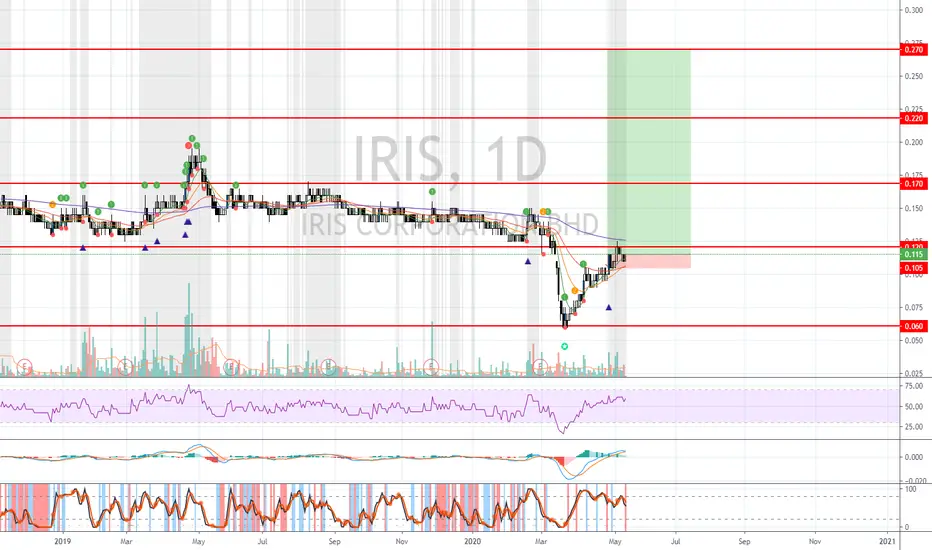This screenshot has height=550, width=932.
Task: Click the 2019 label on the time axis
Action: (x=62, y=541)
